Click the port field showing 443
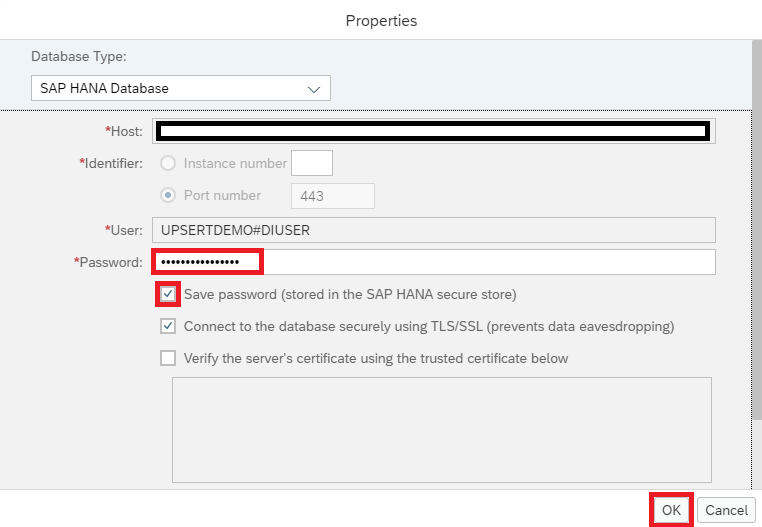This screenshot has height=527, width=762. pyautogui.click(x=333, y=196)
